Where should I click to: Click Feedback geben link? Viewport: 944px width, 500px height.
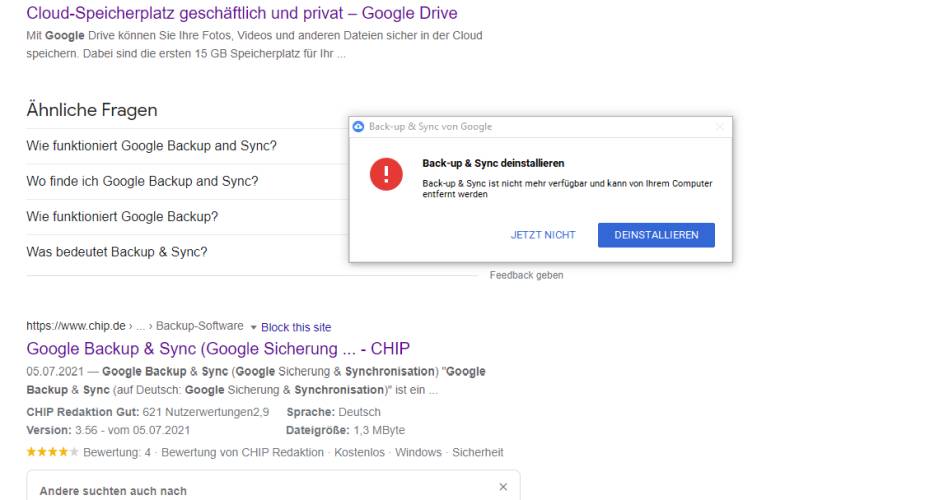tap(526, 275)
